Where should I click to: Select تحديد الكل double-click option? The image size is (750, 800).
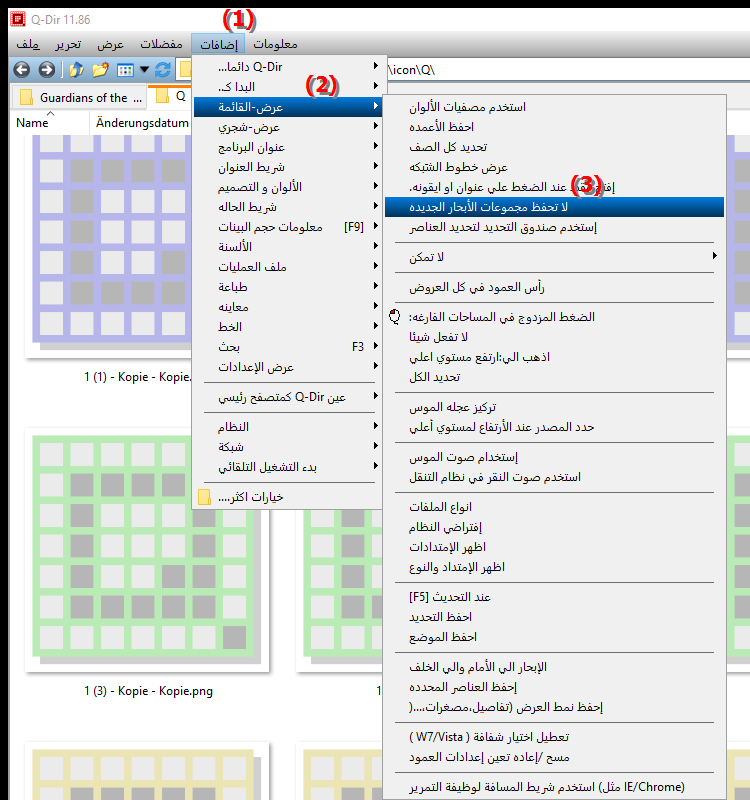tap(554, 377)
